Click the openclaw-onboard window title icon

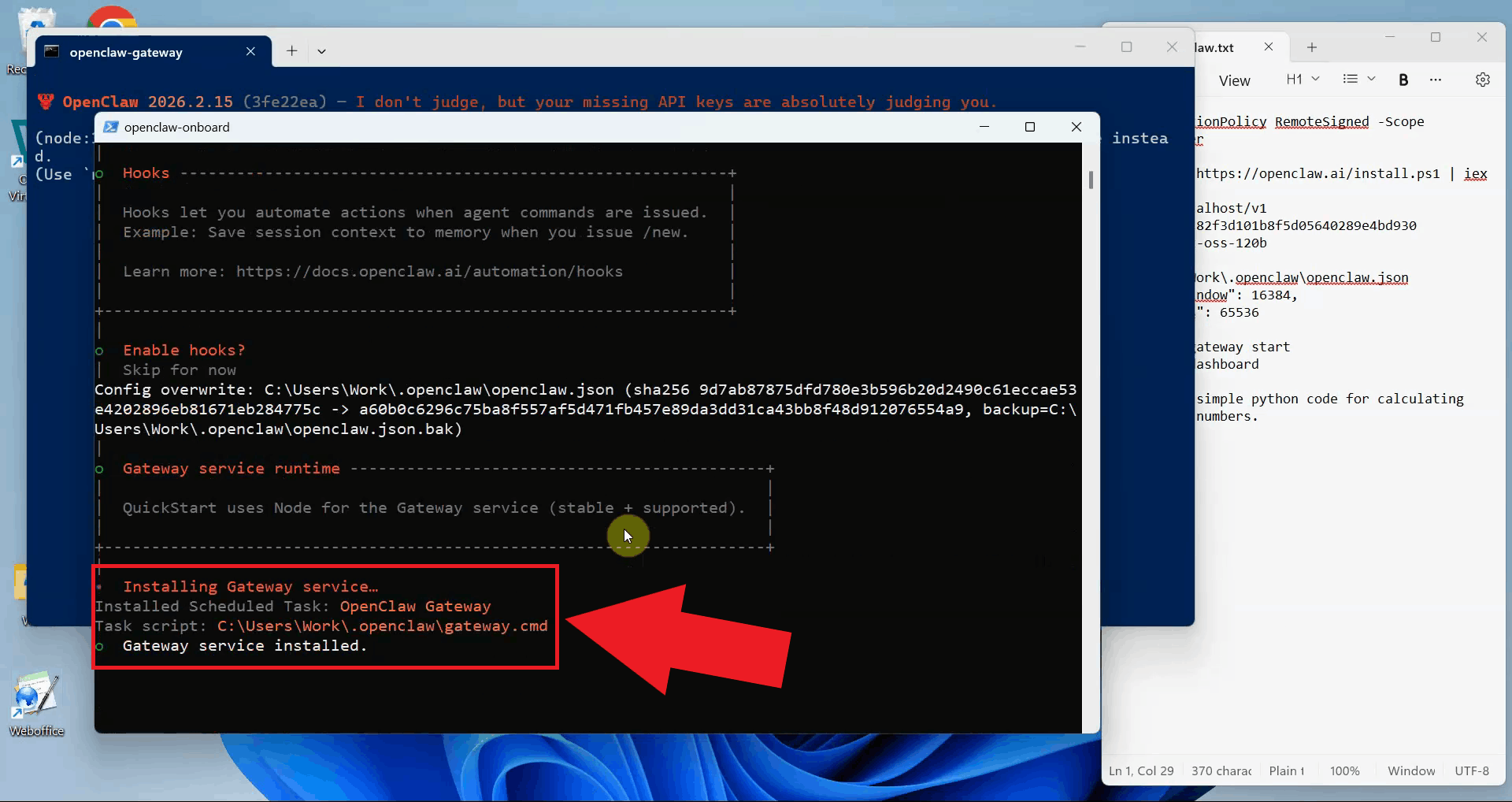tap(111, 128)
